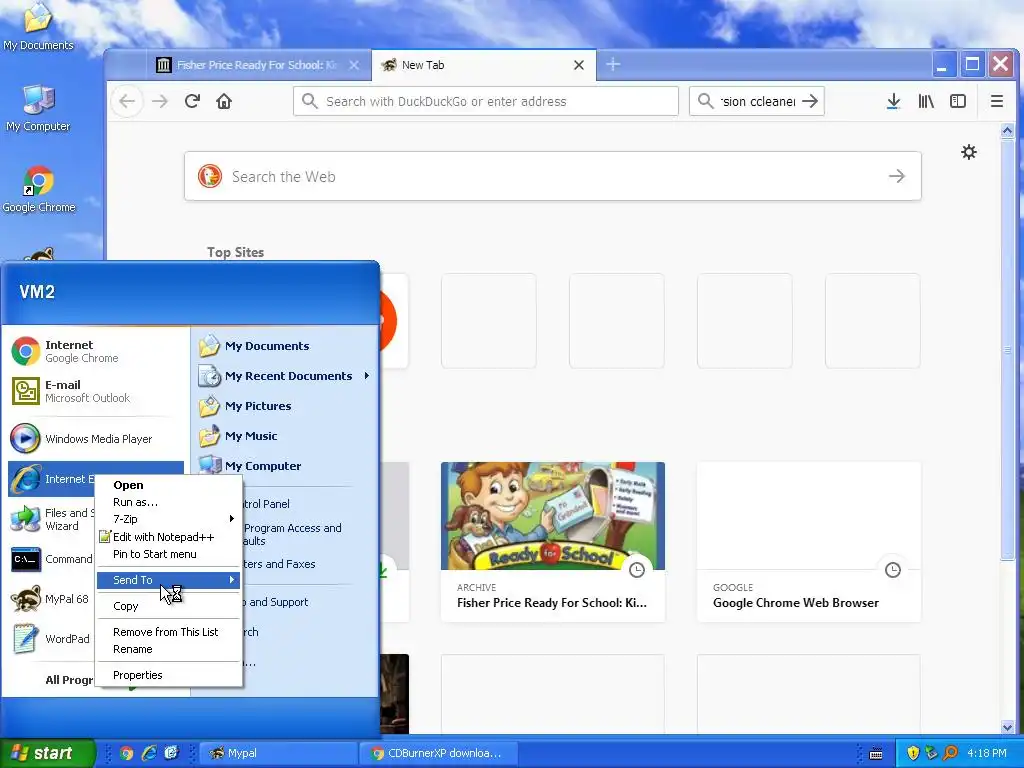Image resolution: width=1024 pixels, height=768 pixels.
Task: Open My Music in Start menu
Action: [285, 436]
